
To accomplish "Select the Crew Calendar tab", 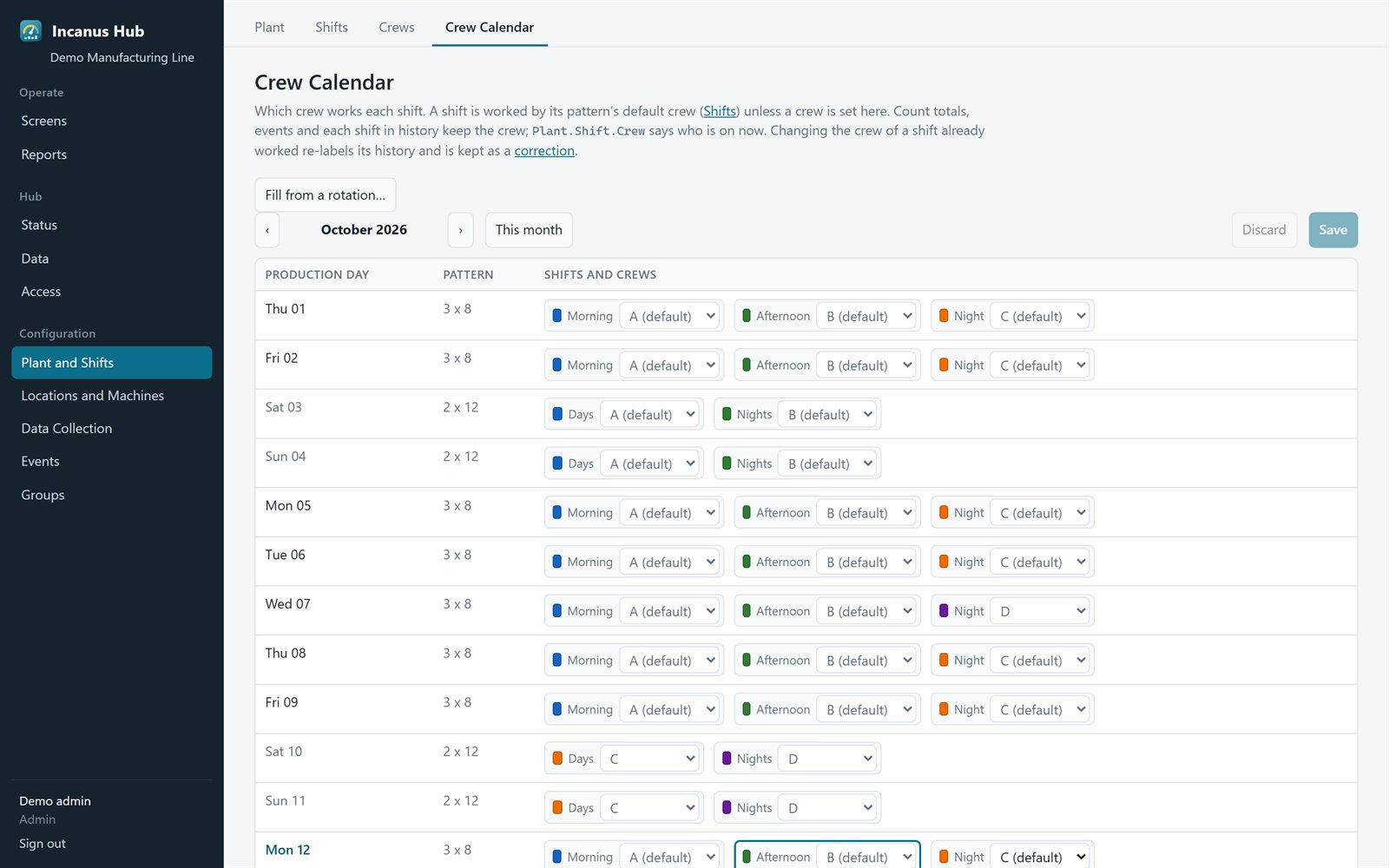I will (x=490, y=27).
